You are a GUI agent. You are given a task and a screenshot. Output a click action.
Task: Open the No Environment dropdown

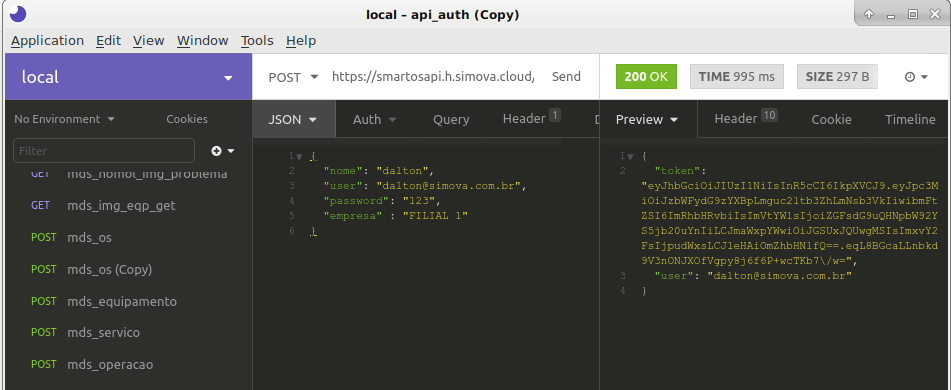point(64,119)
